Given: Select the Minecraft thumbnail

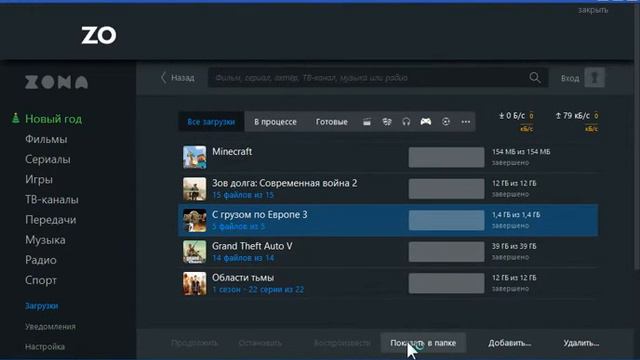Looking at the screenshot, I should pos(194,157).
